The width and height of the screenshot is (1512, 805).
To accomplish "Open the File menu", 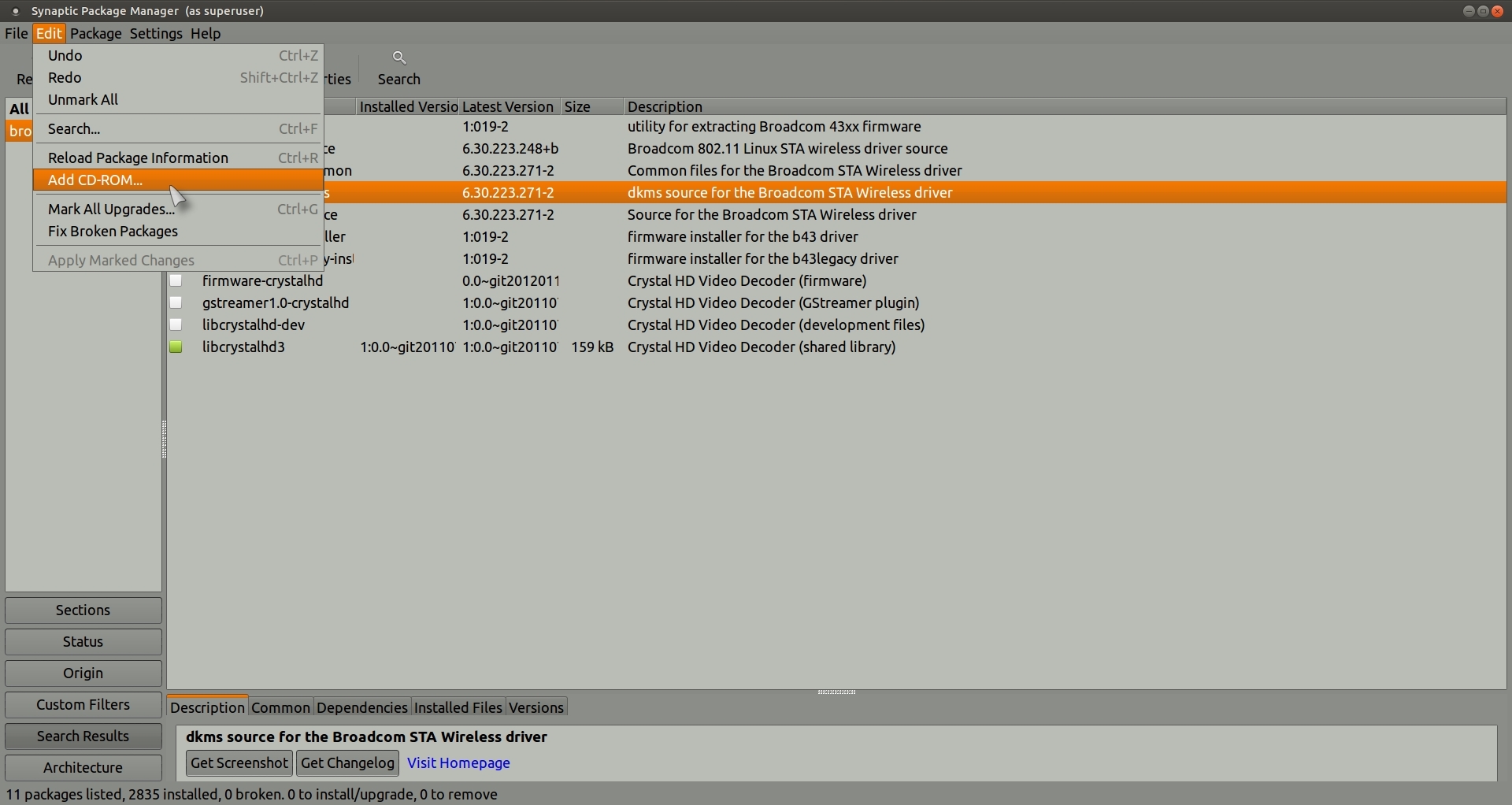I will (17, 33).
